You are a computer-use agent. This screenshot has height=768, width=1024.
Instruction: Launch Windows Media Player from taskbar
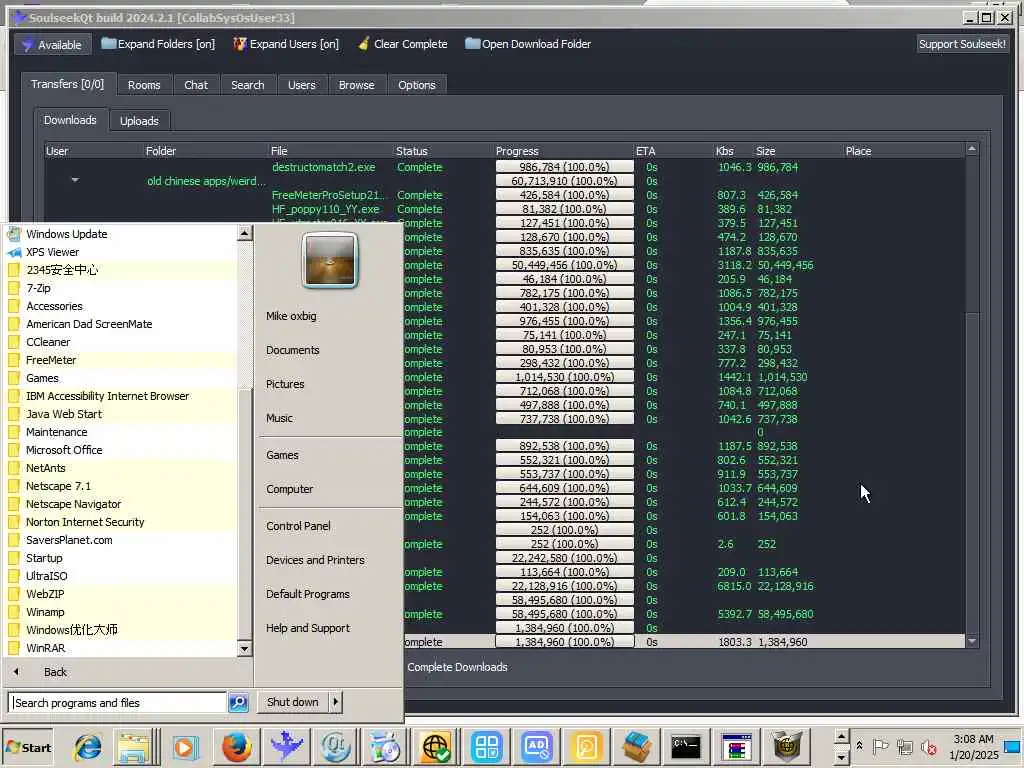(x=184, y=746)
